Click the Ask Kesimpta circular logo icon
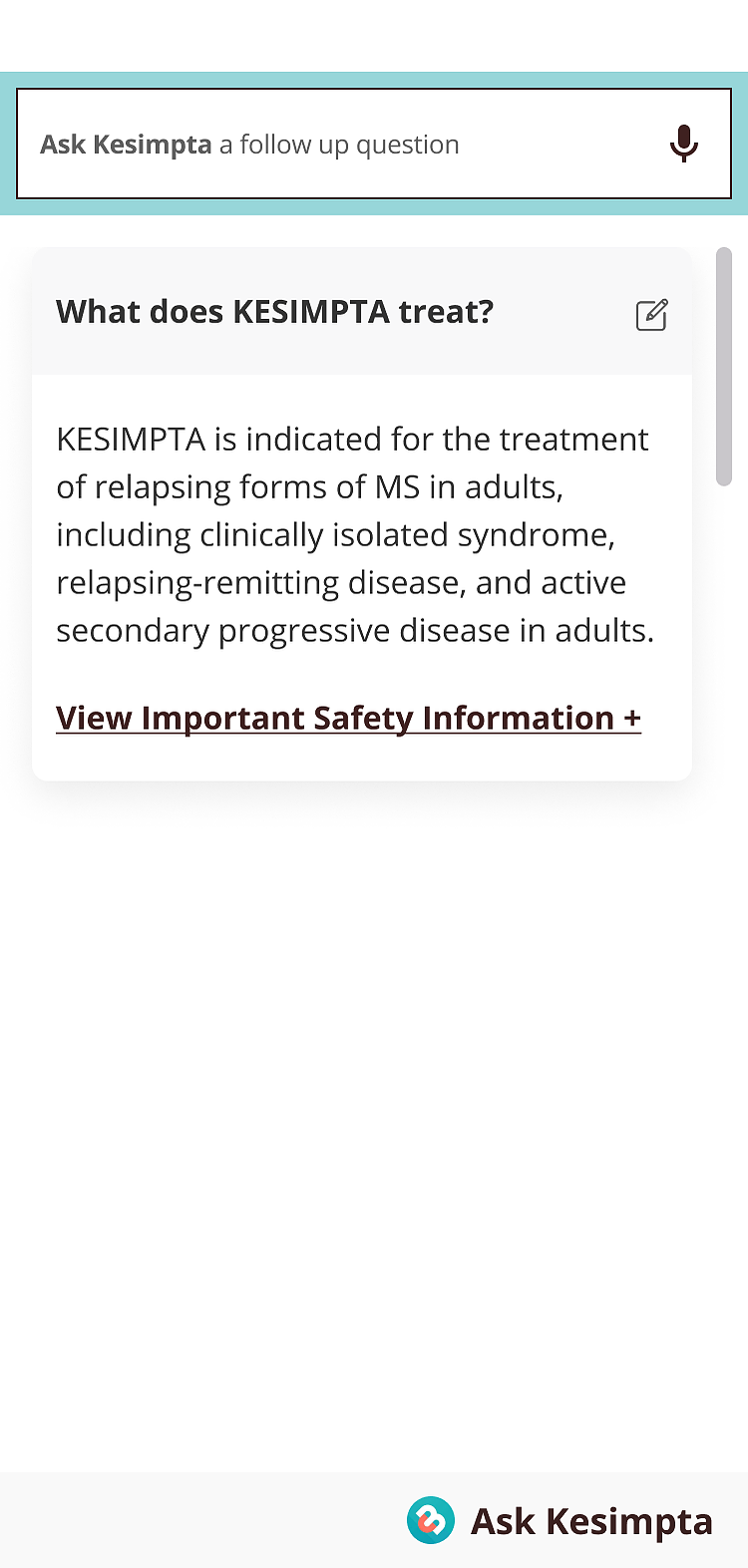The width and height of the screenshot is (748, 1568). point(430,1521)
